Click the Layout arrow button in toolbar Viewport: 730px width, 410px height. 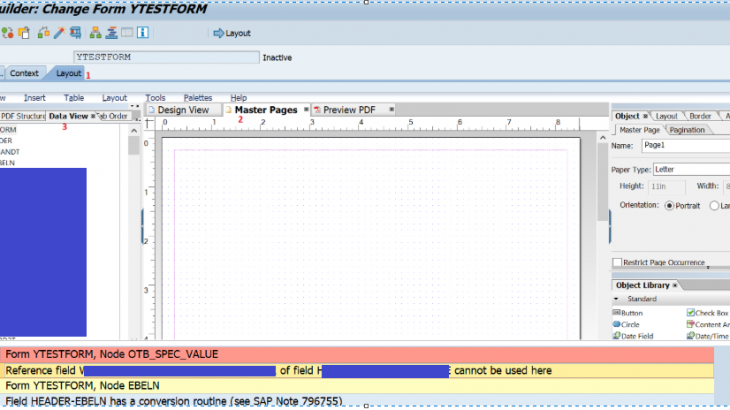(232, 33)
